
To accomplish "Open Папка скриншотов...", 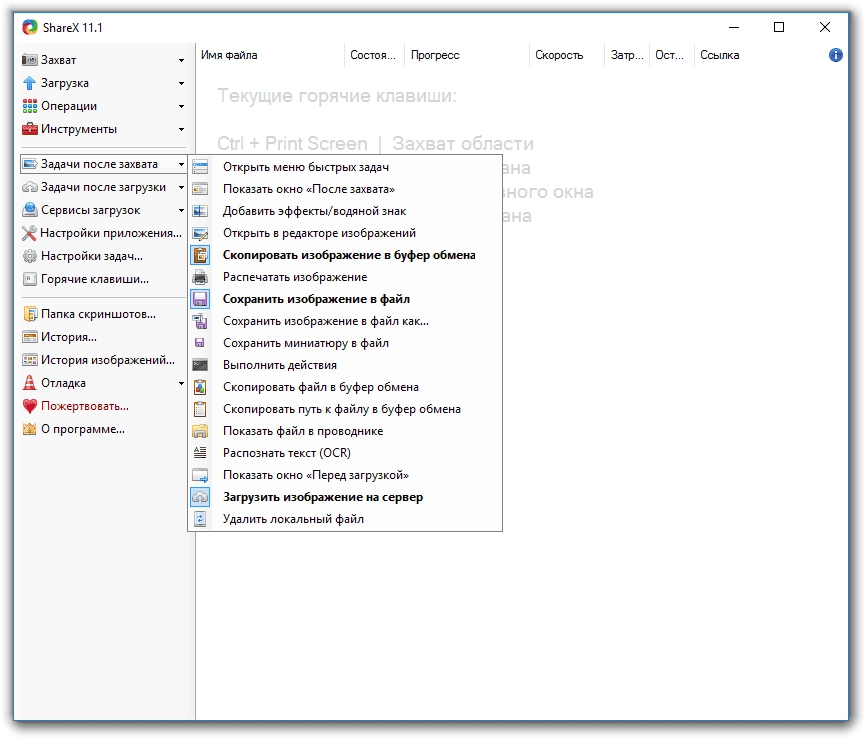I will coord(103,314).
